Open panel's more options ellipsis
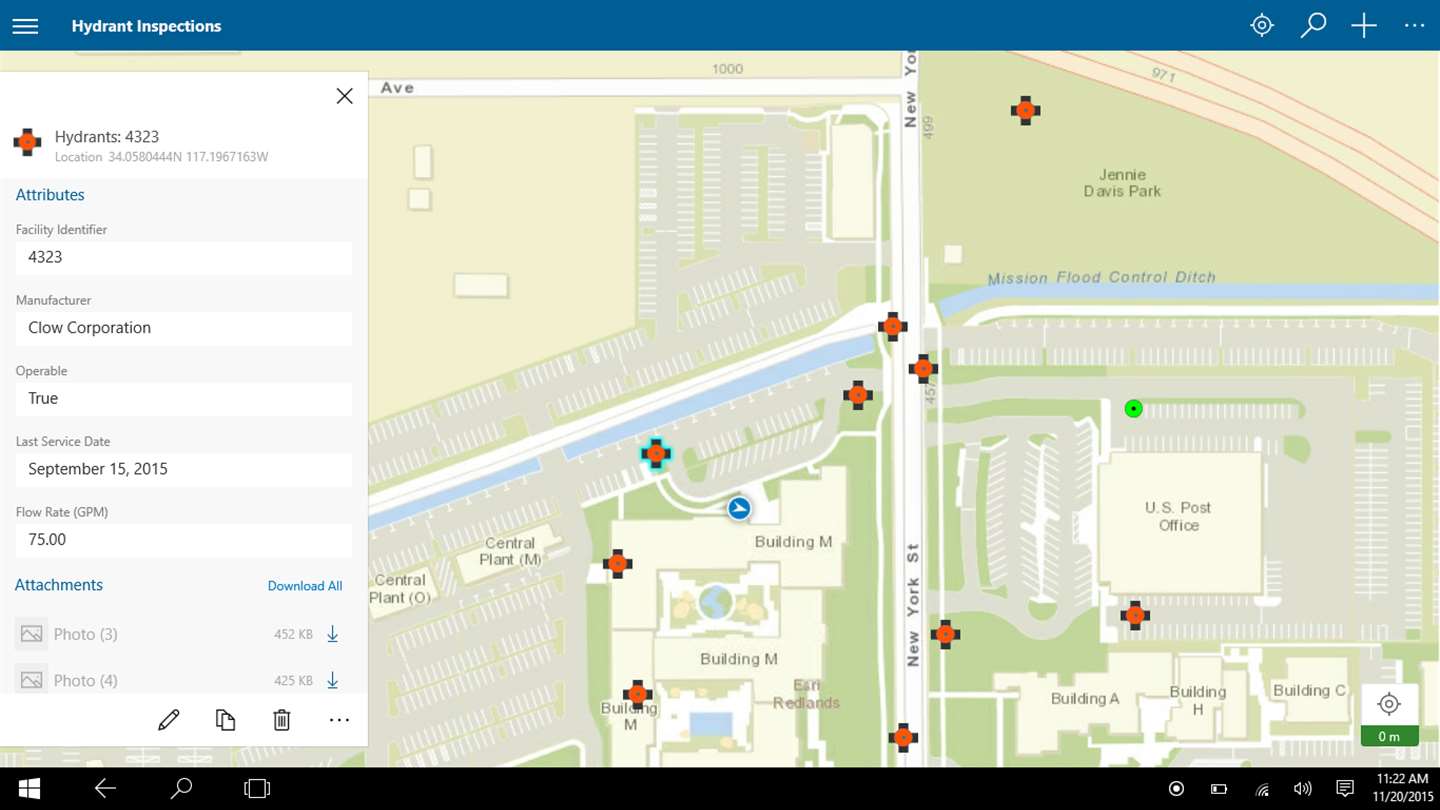Image resolution: width=1440 pixels, height=810 pixels. click(x=339, y=720)
